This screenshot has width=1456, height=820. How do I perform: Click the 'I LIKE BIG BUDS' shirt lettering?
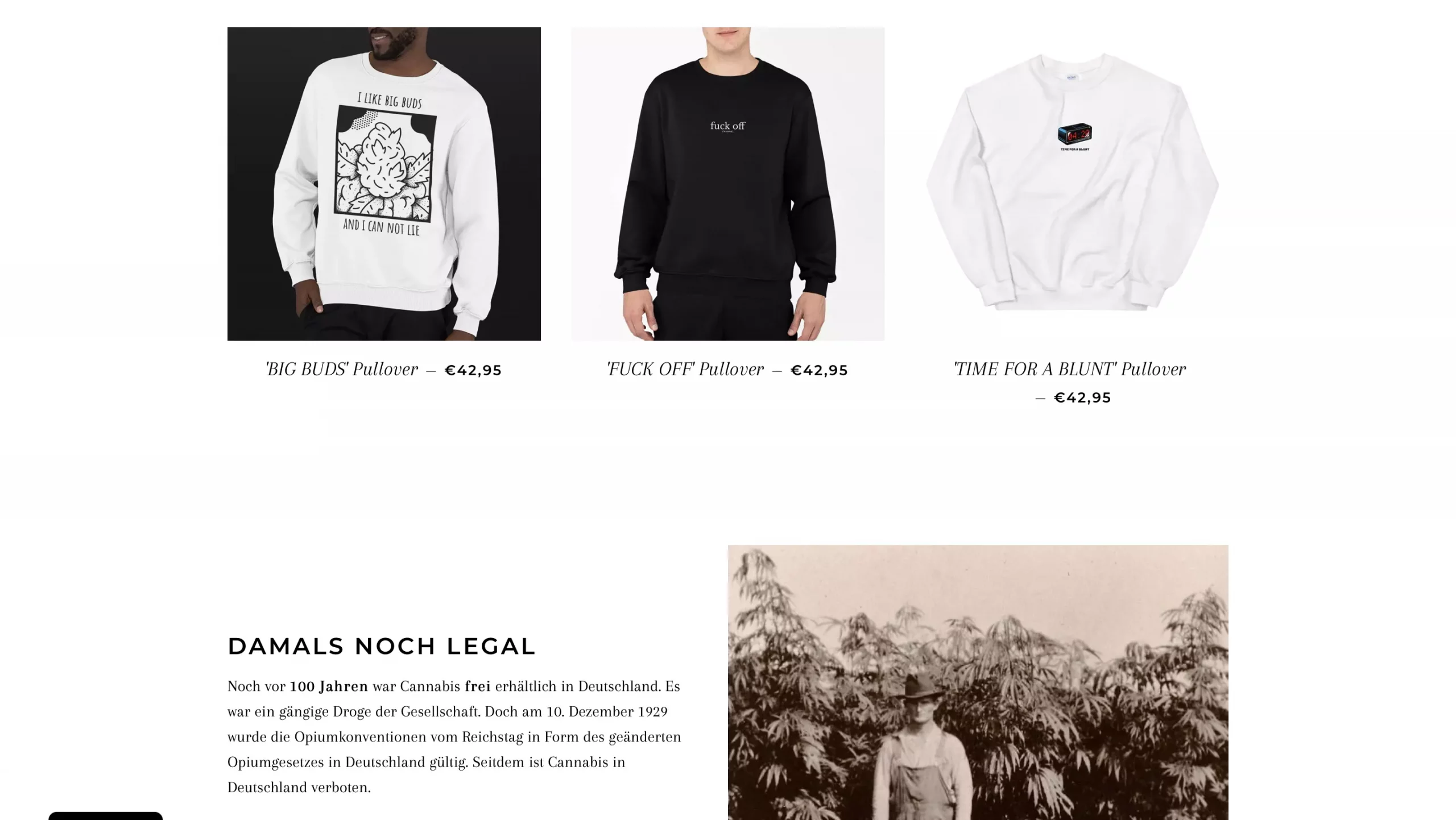(x=390, y=101)
